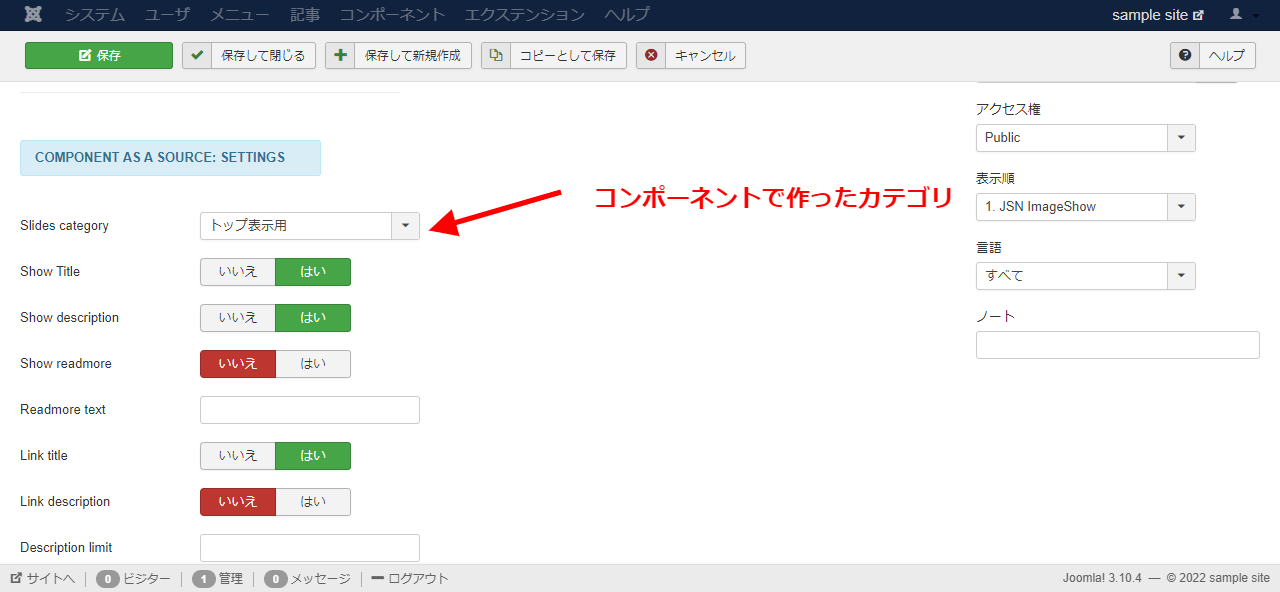Click the plus icon on 保存して新規作成
The image size is (1280, 592).
[x=340, y=56]
